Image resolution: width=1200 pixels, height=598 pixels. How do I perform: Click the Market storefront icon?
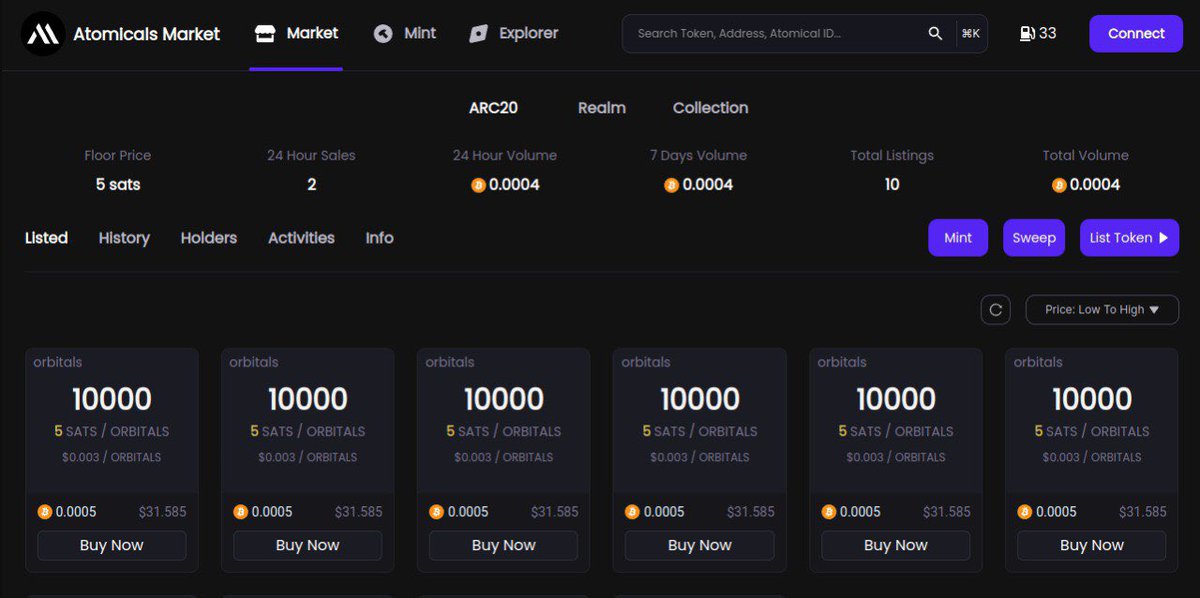[265, 34]
